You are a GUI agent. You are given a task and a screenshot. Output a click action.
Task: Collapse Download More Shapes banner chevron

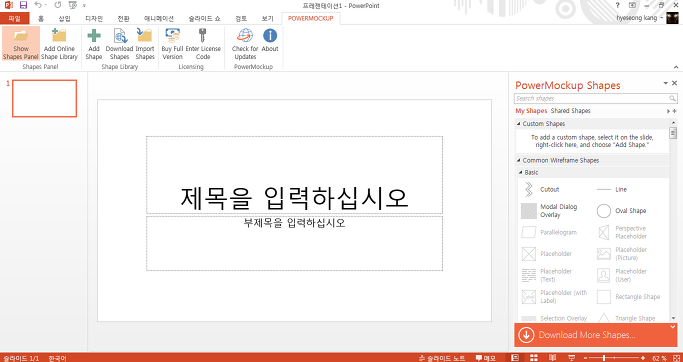(673, 327)
